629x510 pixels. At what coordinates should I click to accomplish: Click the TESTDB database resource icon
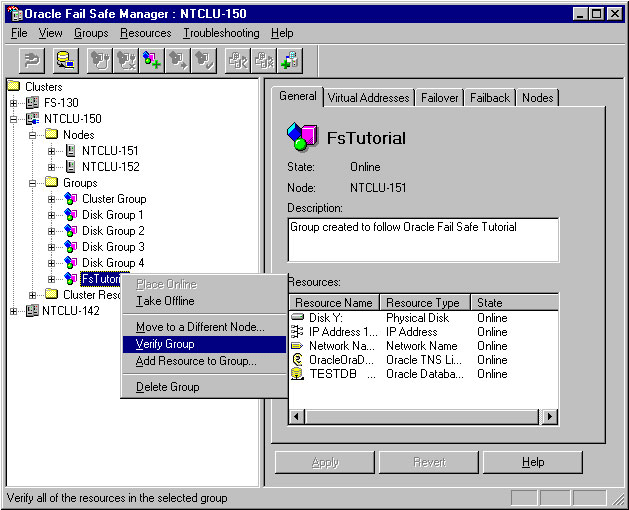tap(297, 374)
